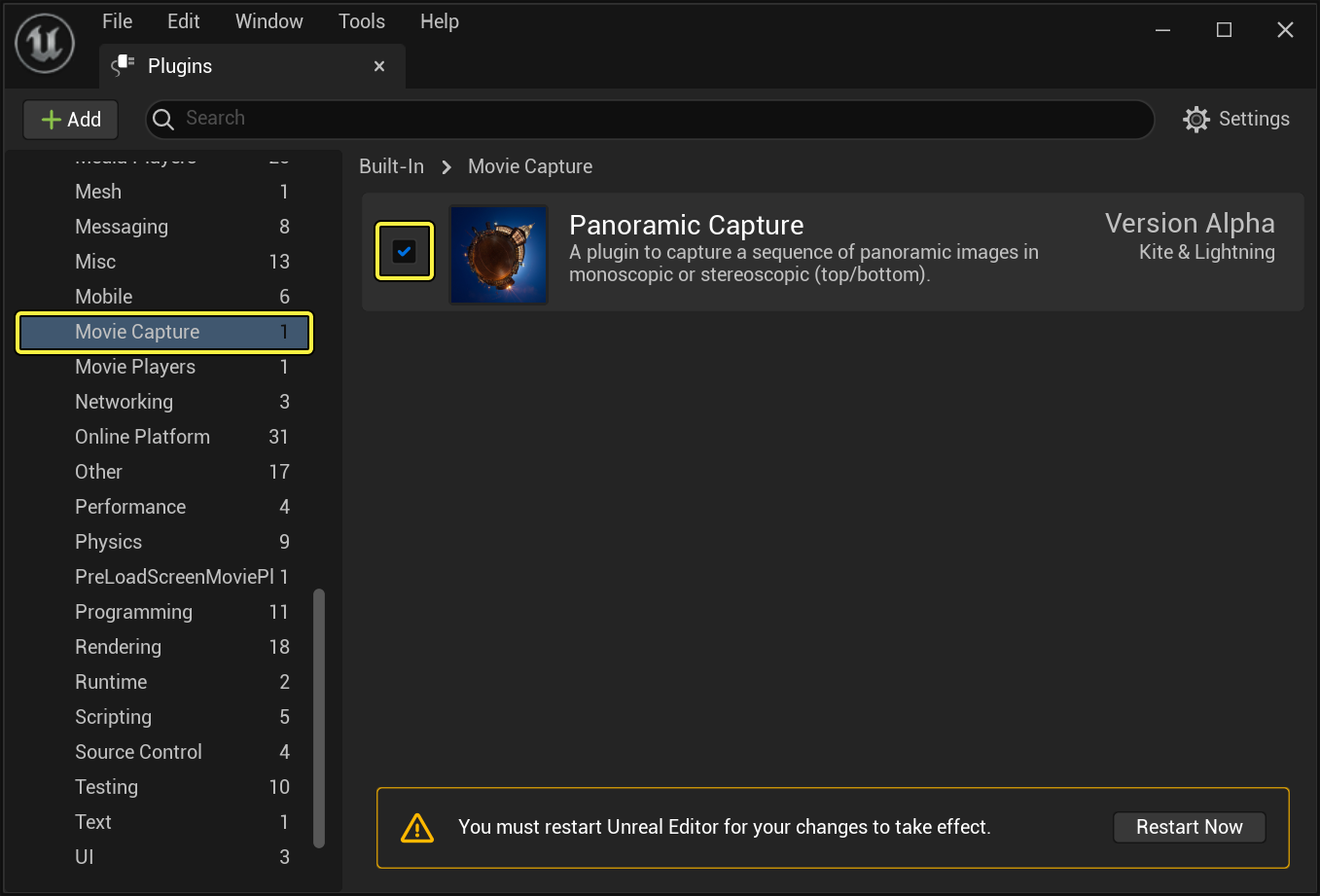Select the Misc category
The image size is (1320, 896).
[164, 262]
